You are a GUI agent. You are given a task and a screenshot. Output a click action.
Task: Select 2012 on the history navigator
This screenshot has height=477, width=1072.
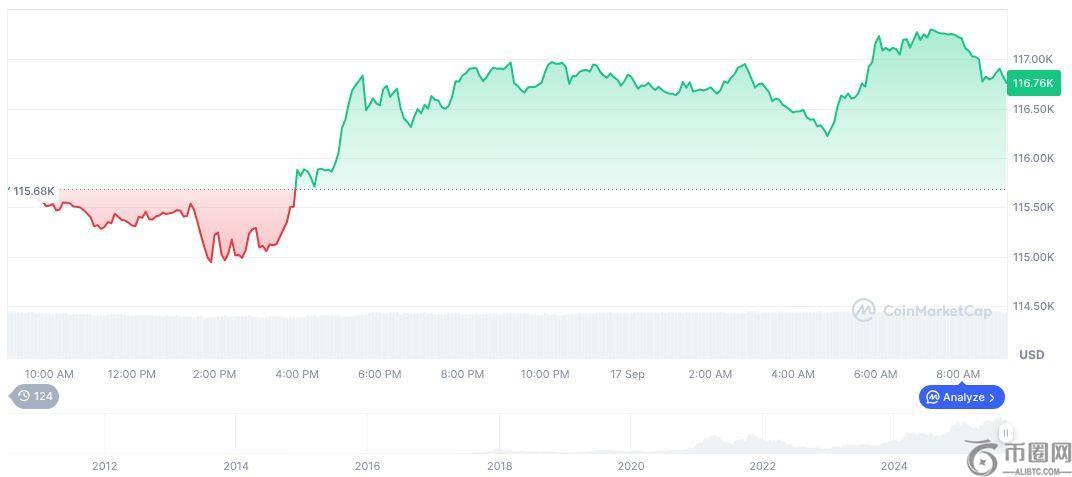[104, 465]
